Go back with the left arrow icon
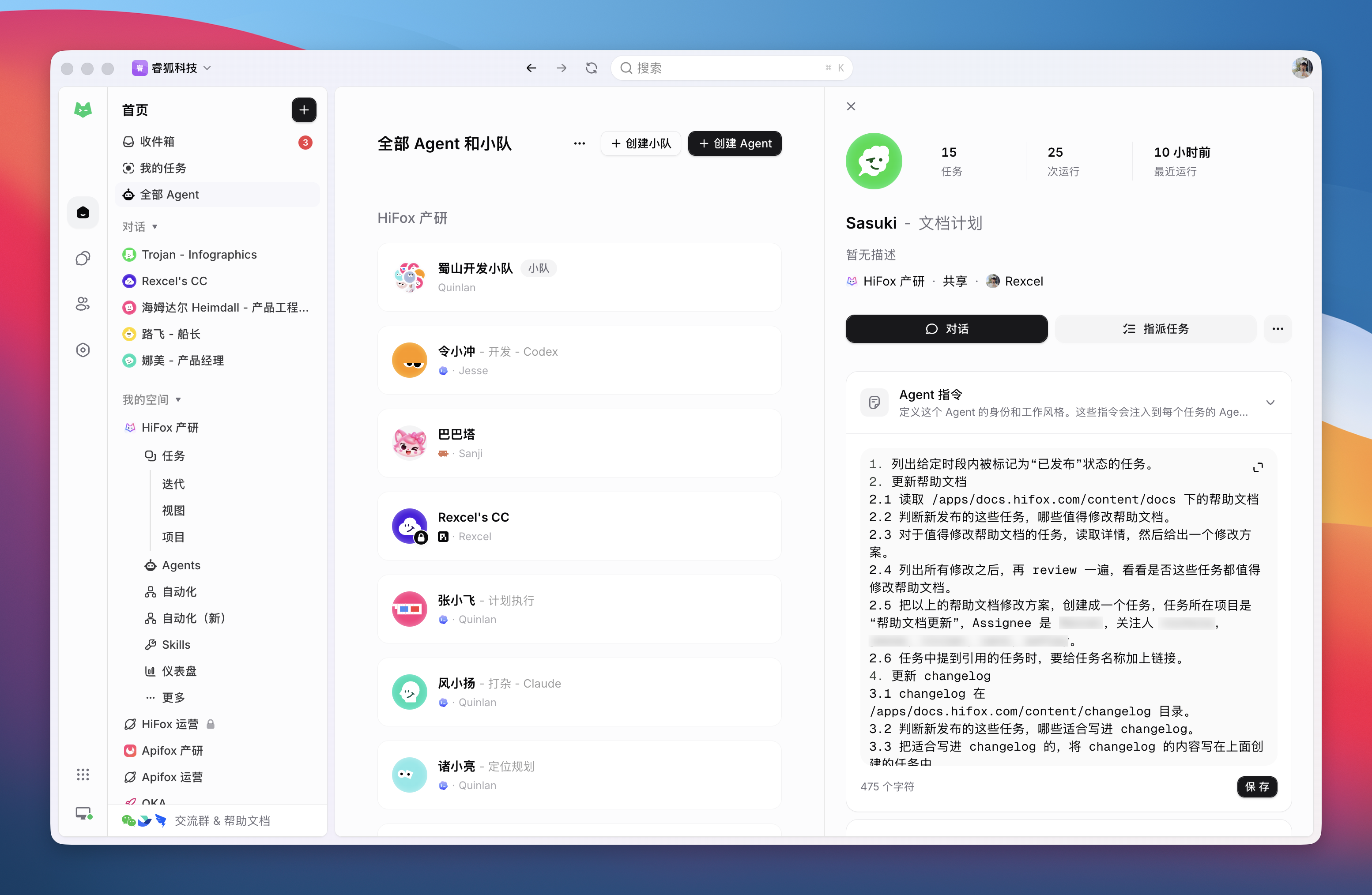 pos(531,68)
